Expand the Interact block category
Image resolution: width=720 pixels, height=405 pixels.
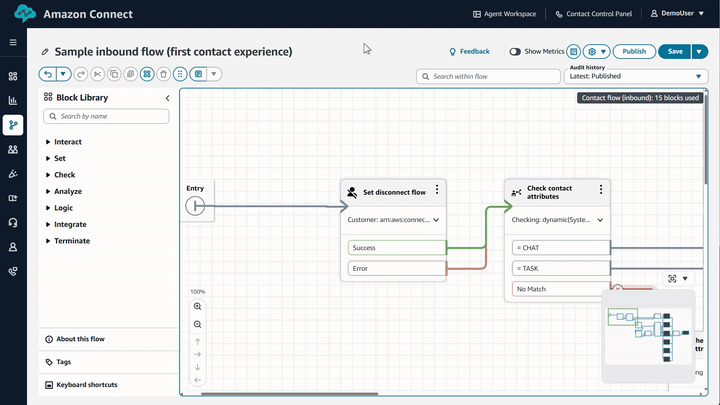(68, 142)
